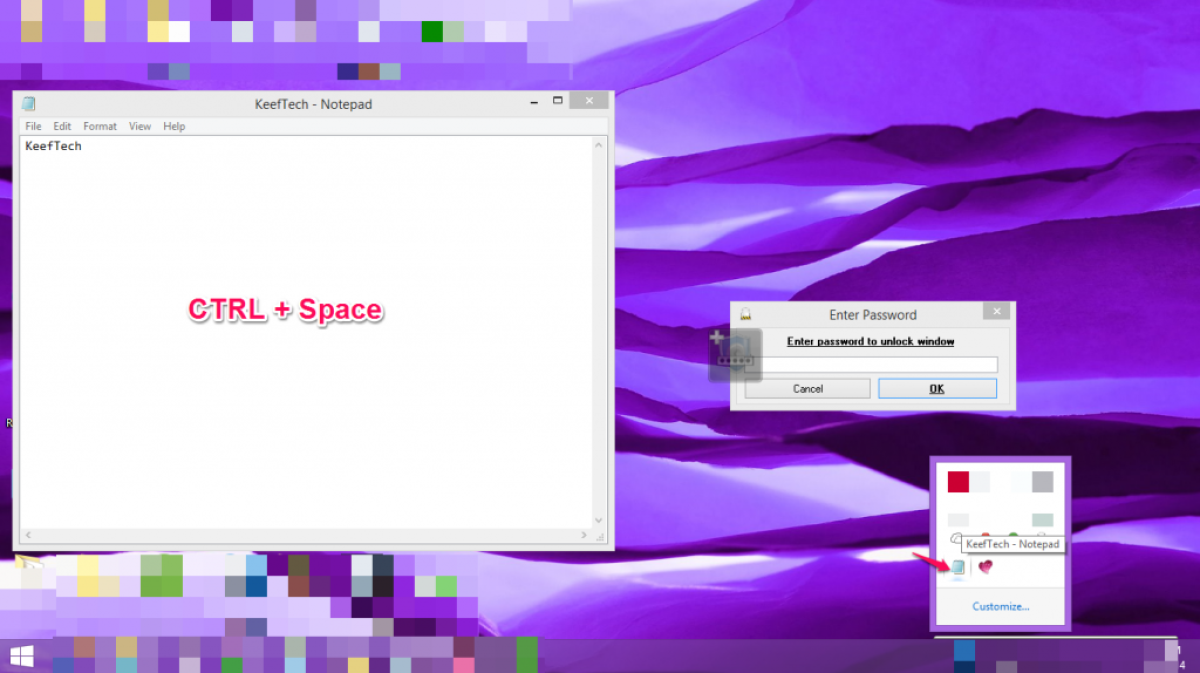Click the Notepad vertical scrollbar up arrow

pyautogui.click(x=600, y=145)
